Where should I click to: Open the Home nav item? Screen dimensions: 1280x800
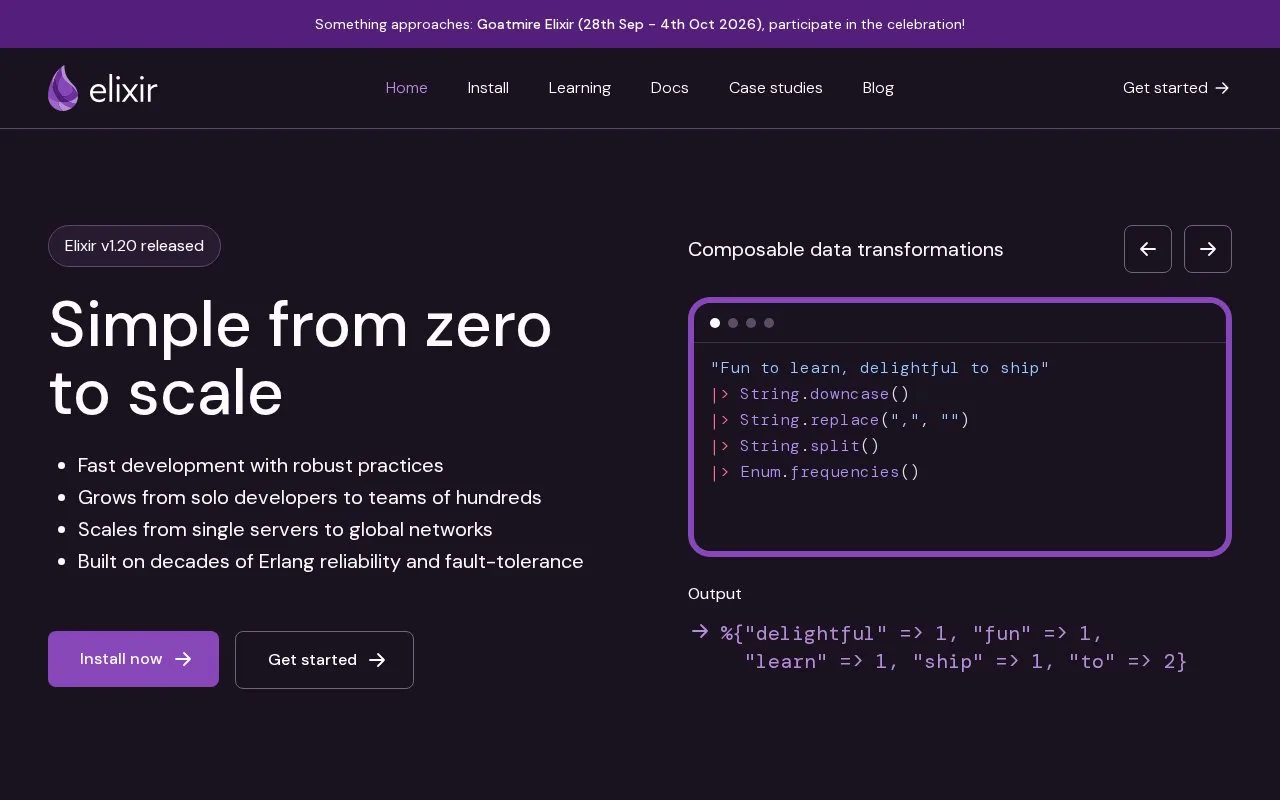coord(406,88)
